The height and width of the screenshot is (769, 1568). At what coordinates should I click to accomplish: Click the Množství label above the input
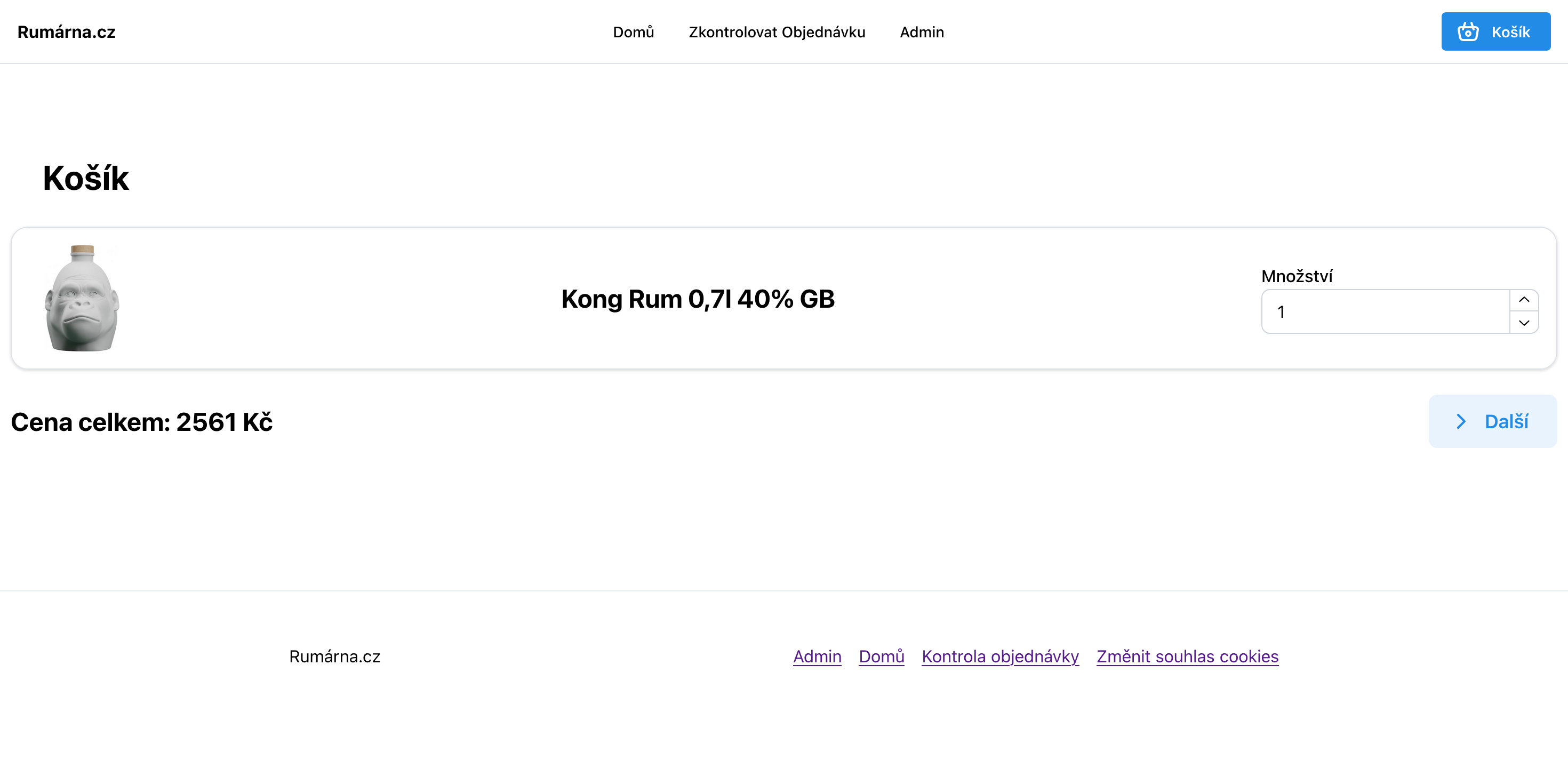[x=1297, y=276]
